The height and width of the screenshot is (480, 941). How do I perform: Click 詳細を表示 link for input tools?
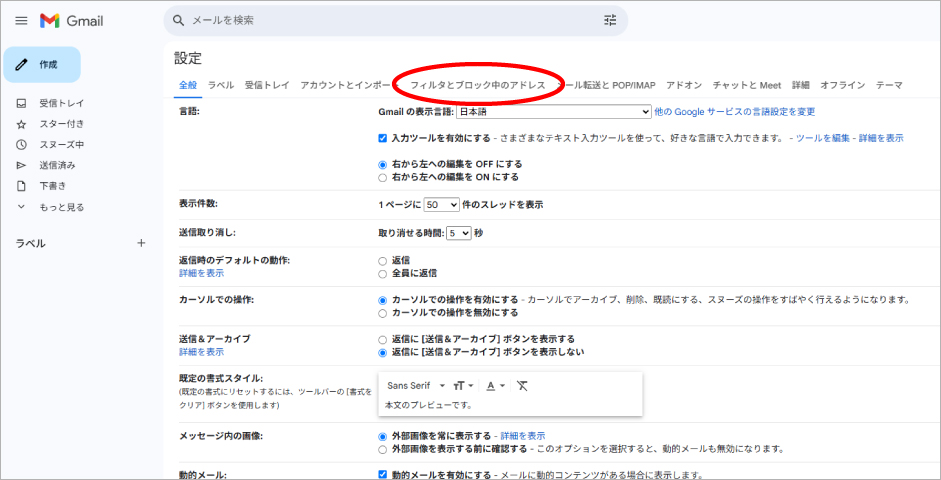coord(881,138)
